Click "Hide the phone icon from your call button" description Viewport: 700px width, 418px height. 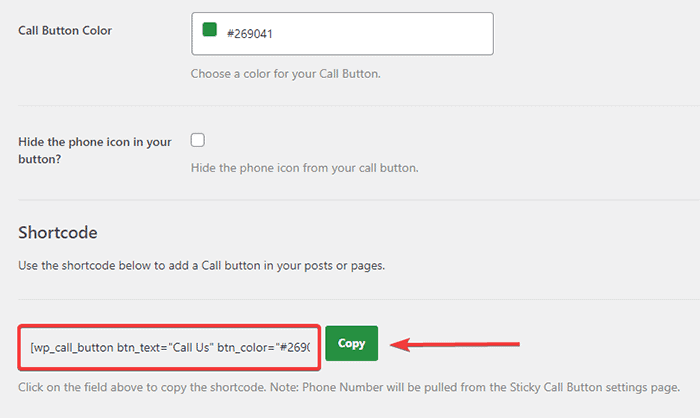(x=304, y=167)
